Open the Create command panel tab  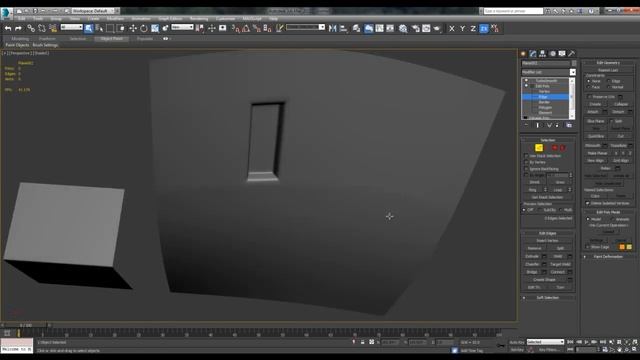(x=523, y=53)
